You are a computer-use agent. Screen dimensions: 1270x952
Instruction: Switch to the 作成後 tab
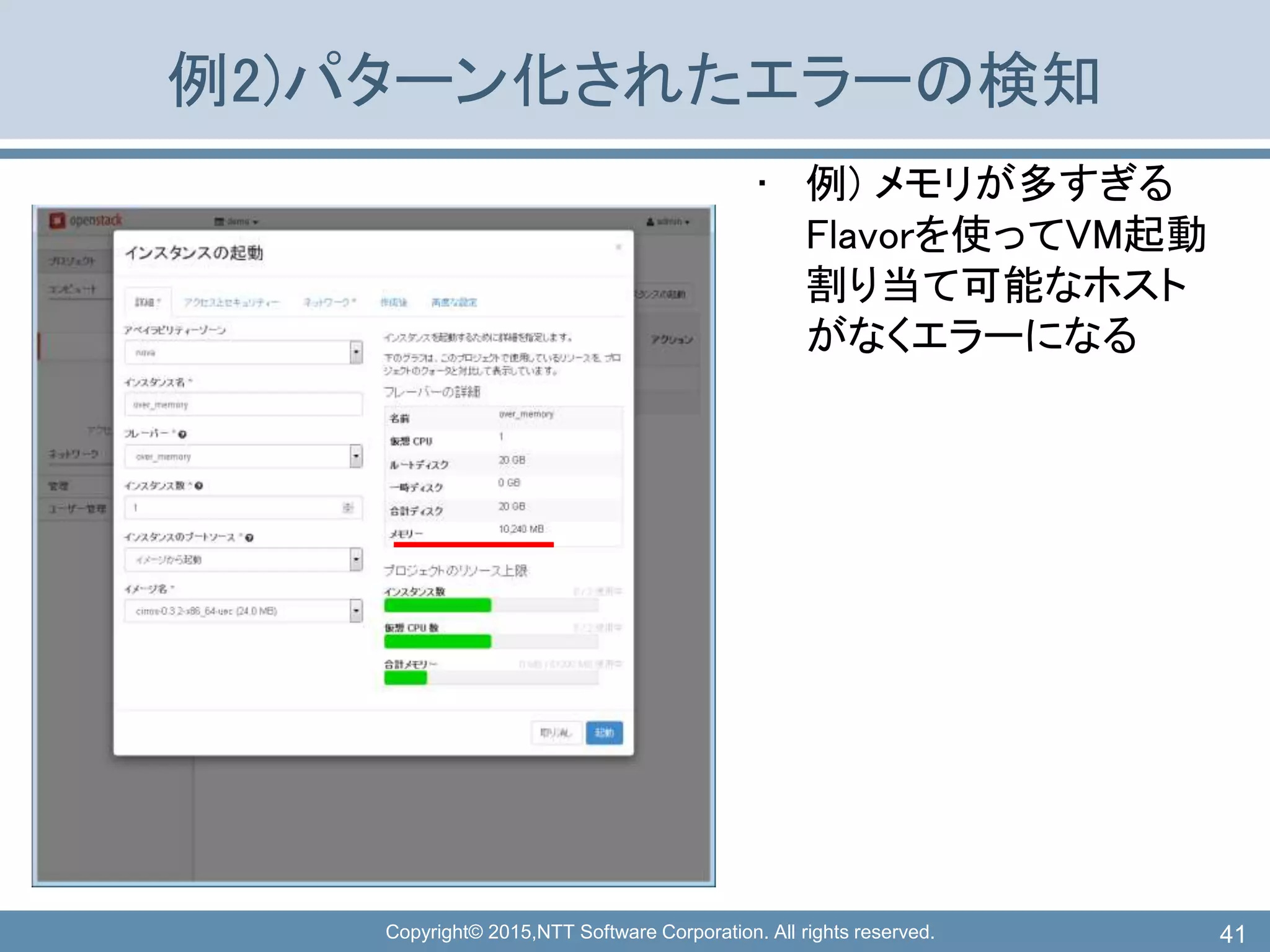(394, 302)
